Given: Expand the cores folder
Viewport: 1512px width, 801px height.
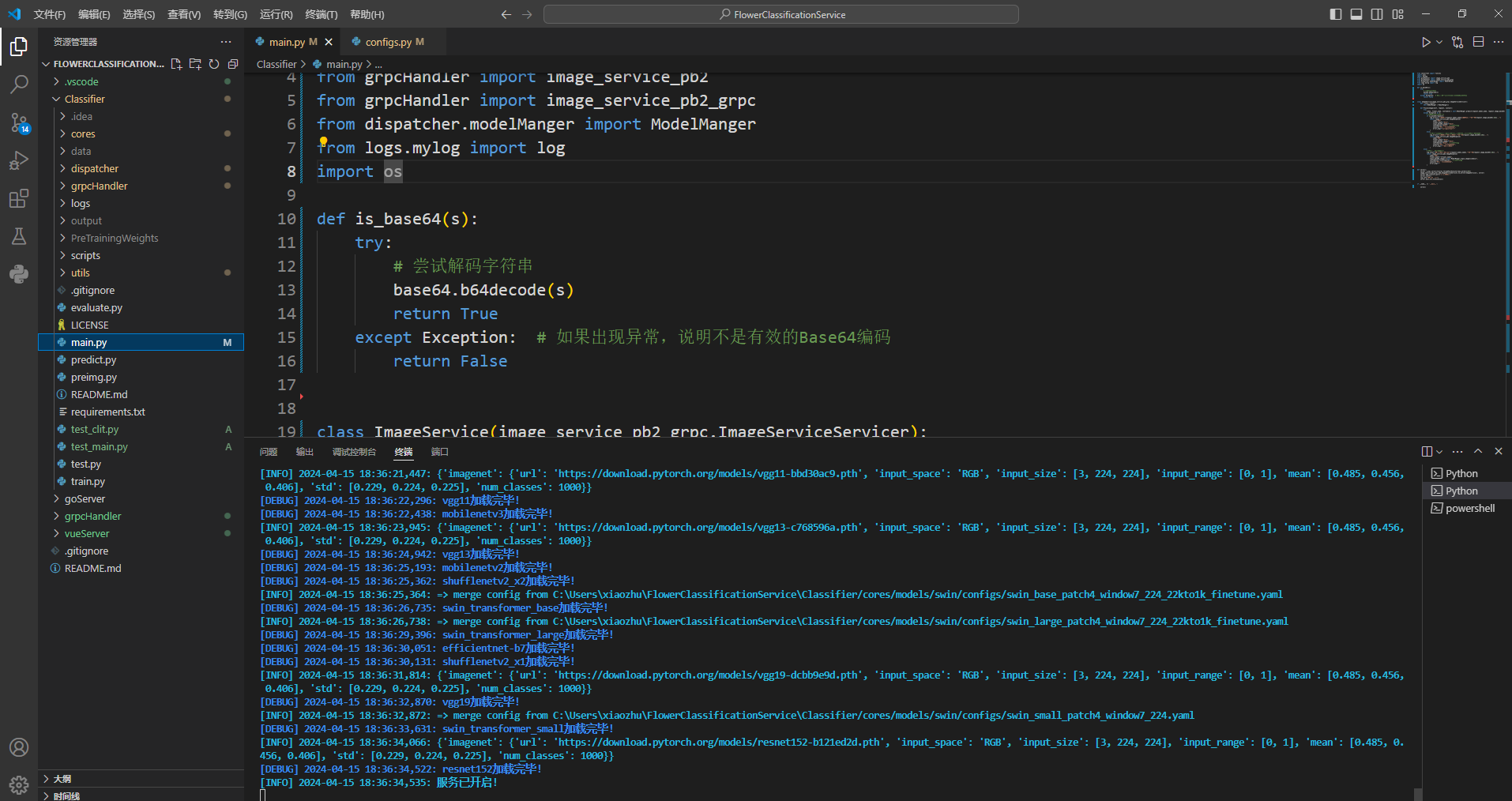Looking at the screenshot, I should [x=141, y=133].
